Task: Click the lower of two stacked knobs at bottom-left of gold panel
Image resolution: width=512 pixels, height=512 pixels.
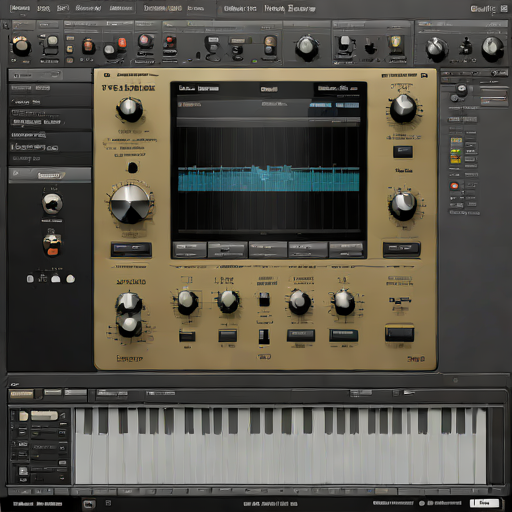Action: pos(129,325)
